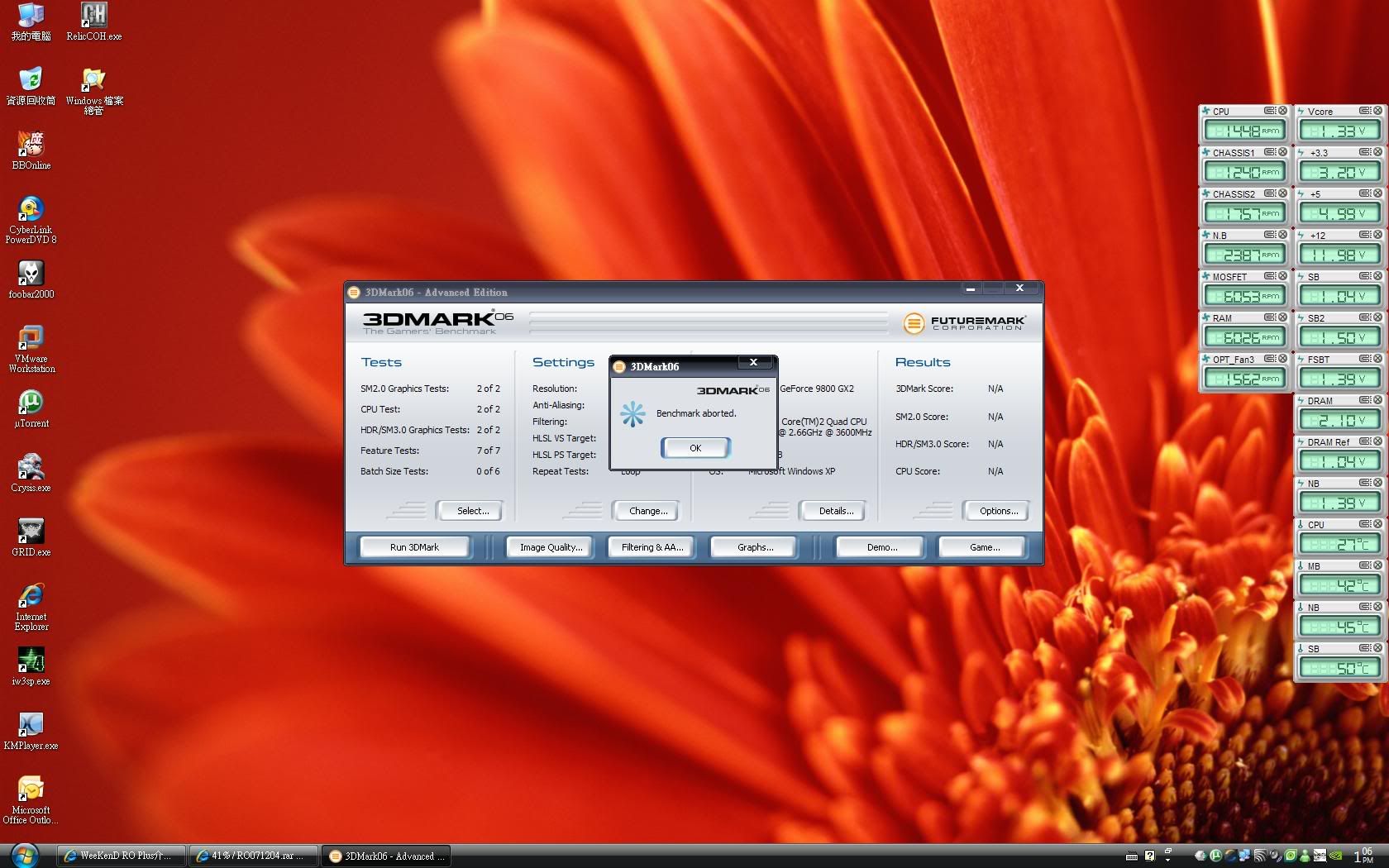Select the foobar2000 desktop icon
This screenshot has width=1389, height=868.
click(x=31, y=280)
